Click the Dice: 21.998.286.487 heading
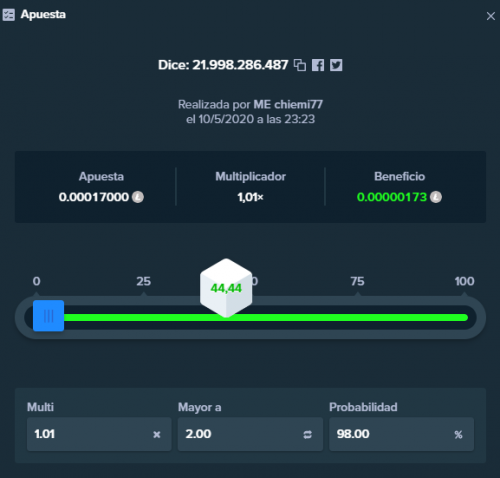 tap(223, 65)
